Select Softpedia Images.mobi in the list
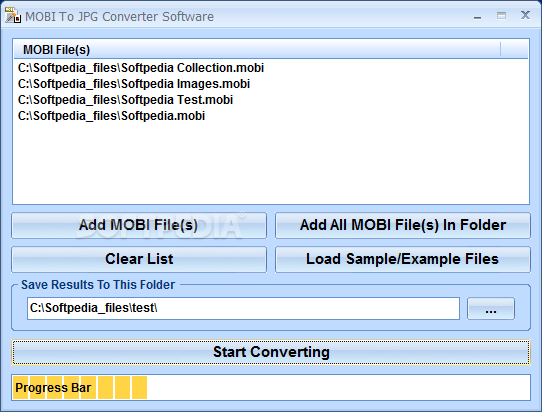This screenshot has height=412, width=542. [134, 84]
